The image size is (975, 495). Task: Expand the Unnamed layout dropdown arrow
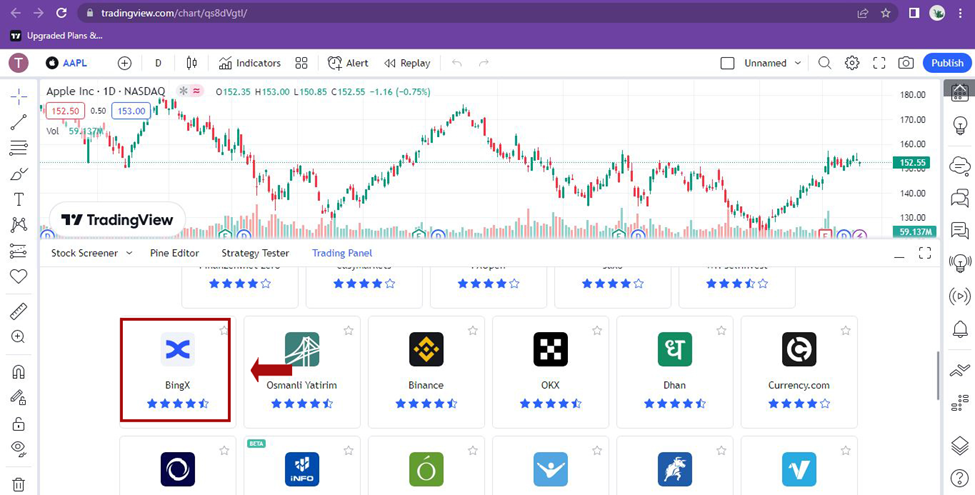pos(798,63)
